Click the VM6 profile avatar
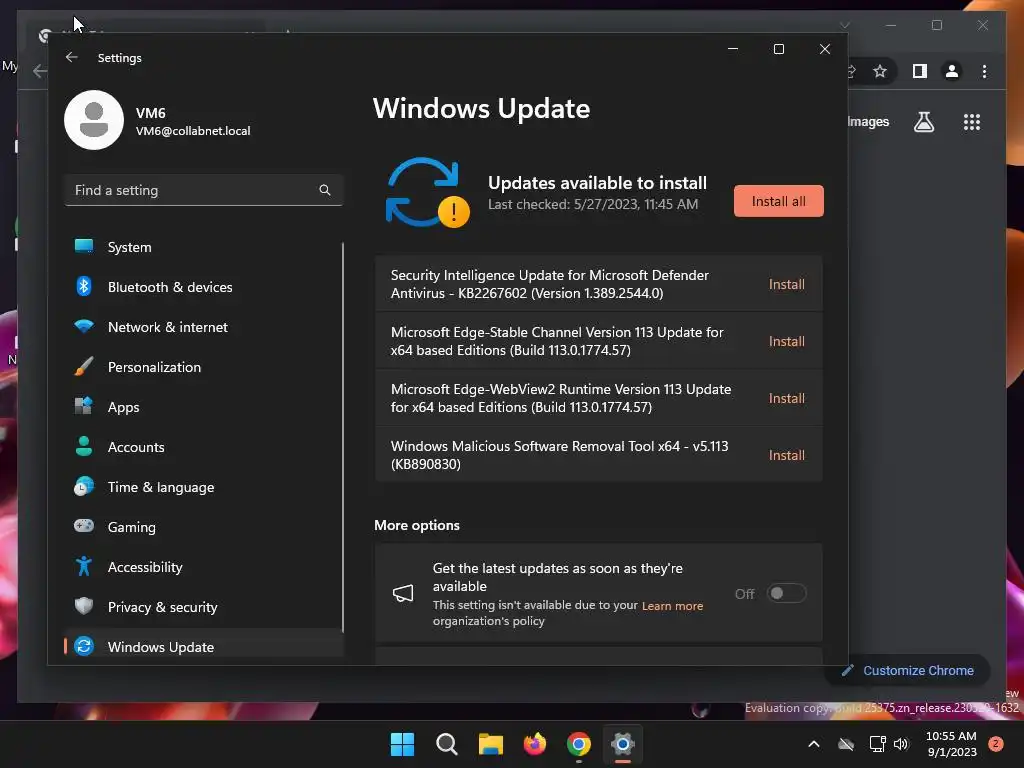Screen dimensions: 1024x768 tap(94, 120)
